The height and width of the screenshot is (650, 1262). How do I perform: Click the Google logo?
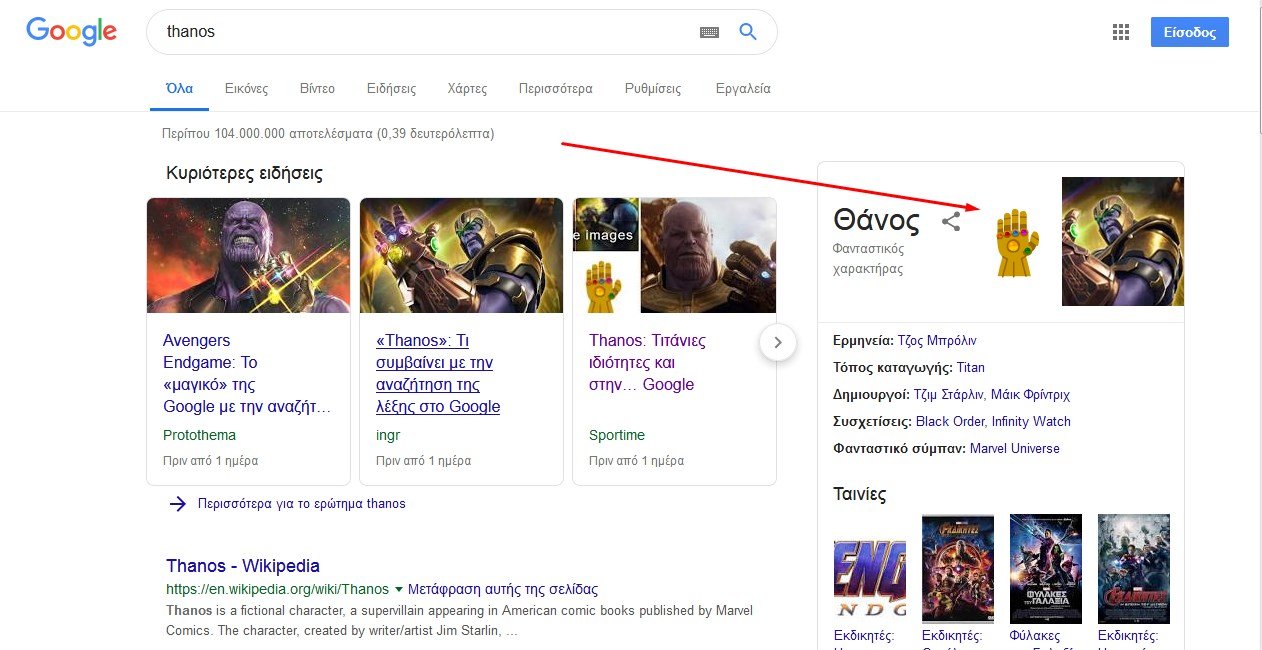pos(71,31)
